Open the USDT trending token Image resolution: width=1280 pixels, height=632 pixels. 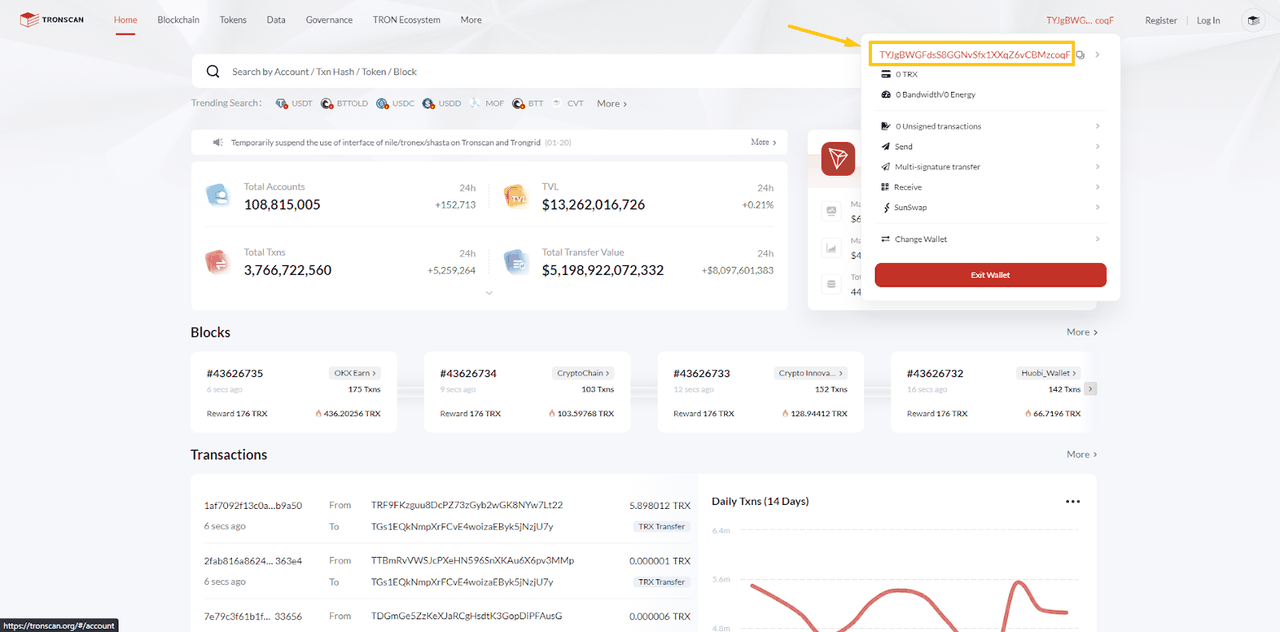[x=294, y=103]
